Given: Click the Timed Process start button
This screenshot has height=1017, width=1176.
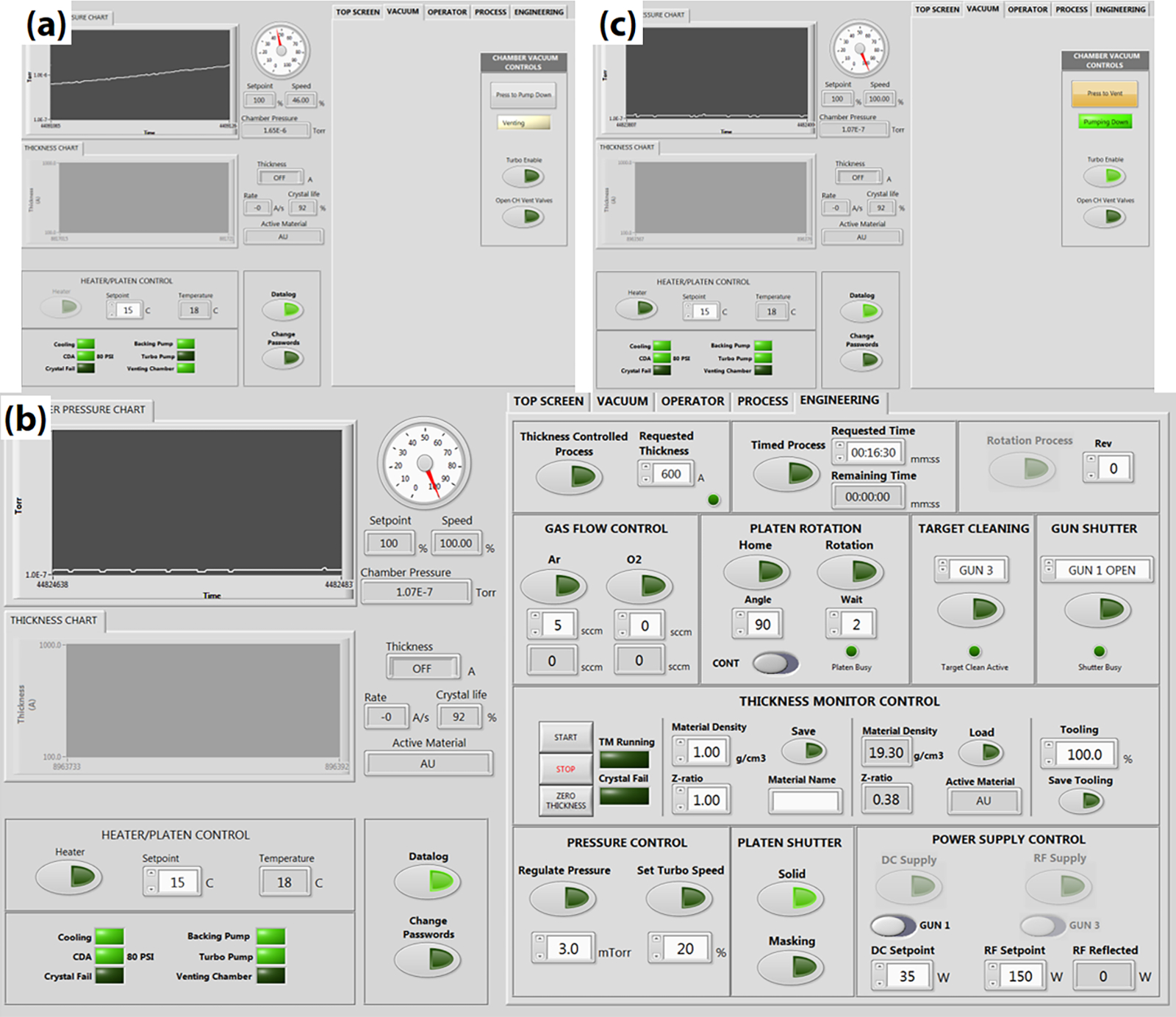Looking at the screenshot, I should [x=787, y=474].
